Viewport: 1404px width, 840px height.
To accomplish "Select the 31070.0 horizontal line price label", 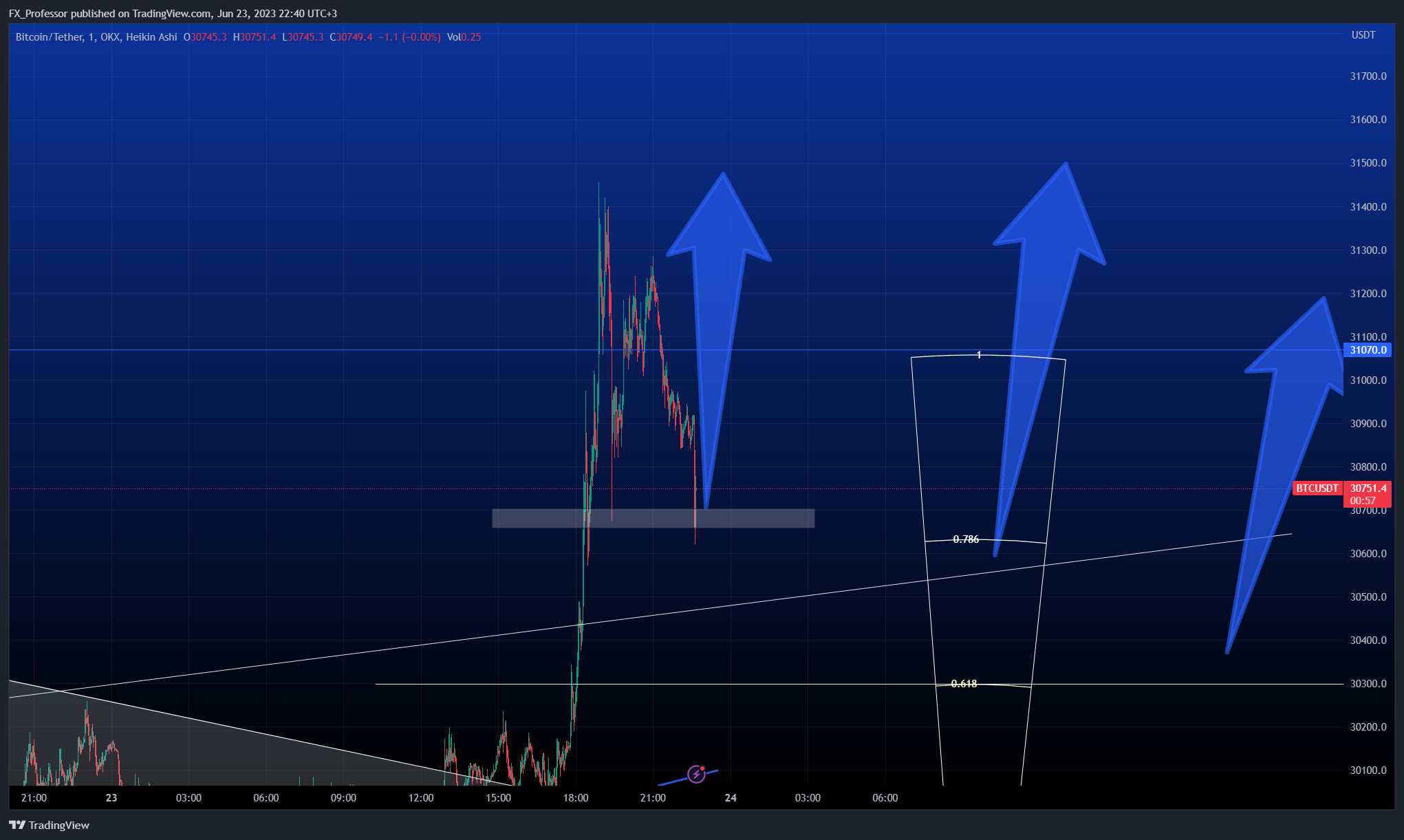I will click(x=1368, y=350).
